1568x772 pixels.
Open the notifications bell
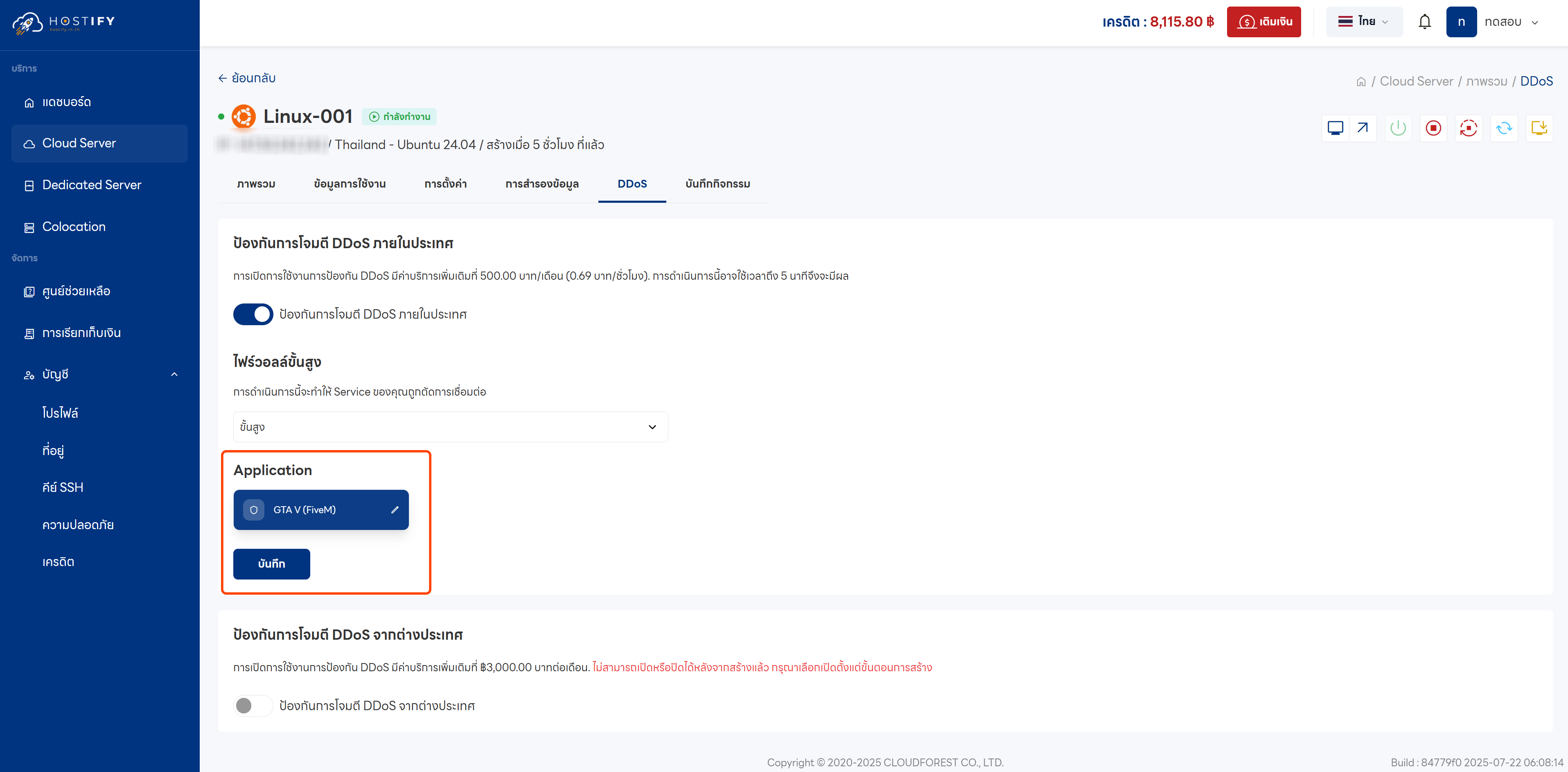coord(1424,22)
